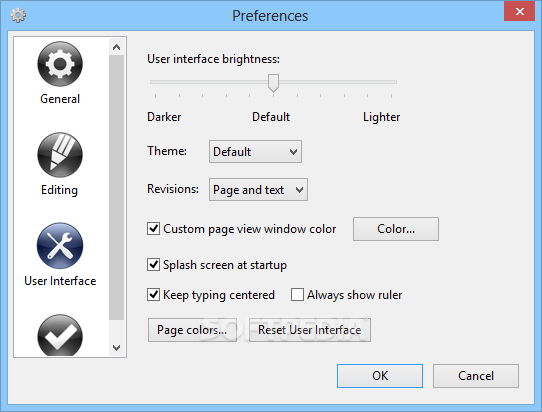Click the Darker label
The width and height of the screenshot is (542, 412).
(x=164, y=117)
